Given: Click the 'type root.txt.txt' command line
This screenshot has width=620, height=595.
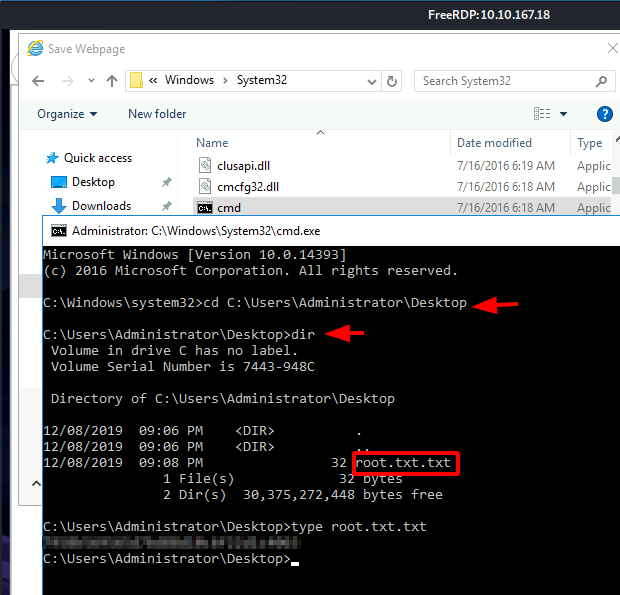Looking at the screenshot, I should coord(235,527).
